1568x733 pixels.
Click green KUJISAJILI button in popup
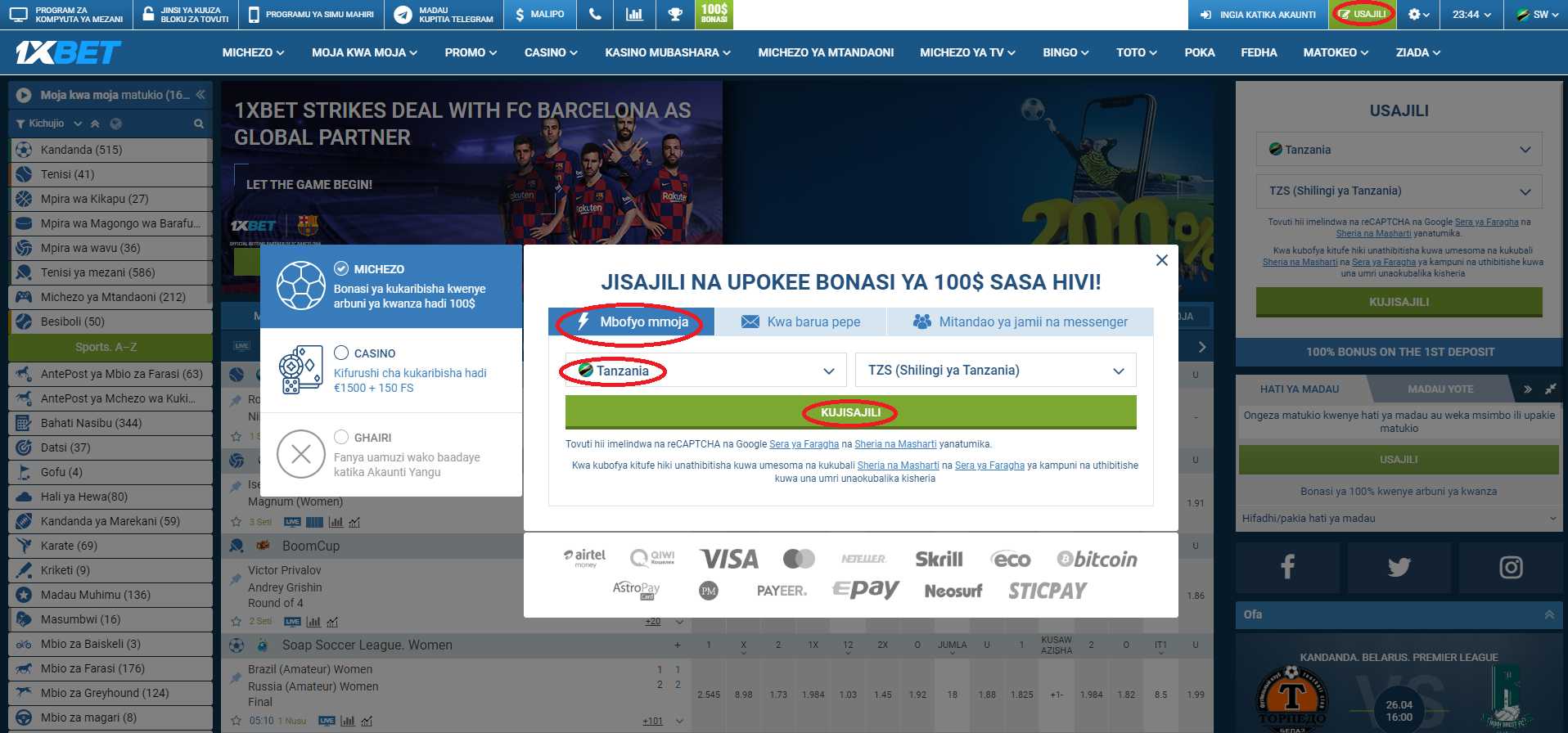[x=850, y=412]
